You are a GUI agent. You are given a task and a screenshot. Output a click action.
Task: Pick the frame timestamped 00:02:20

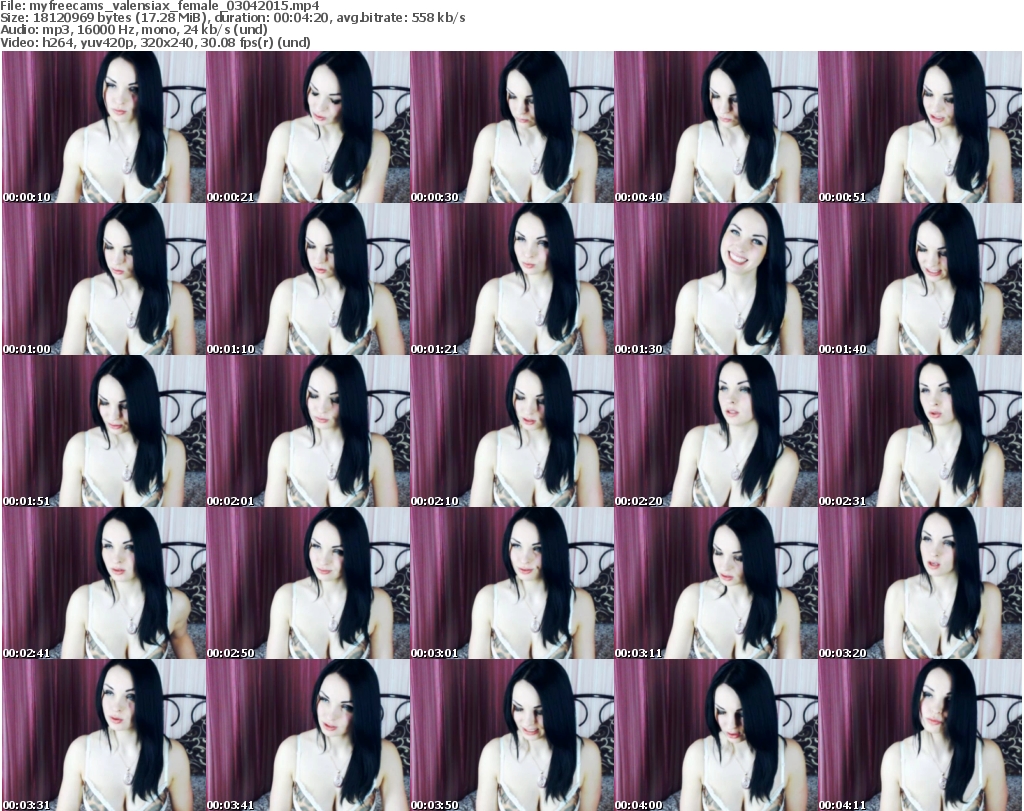click(x=716, y=431)
